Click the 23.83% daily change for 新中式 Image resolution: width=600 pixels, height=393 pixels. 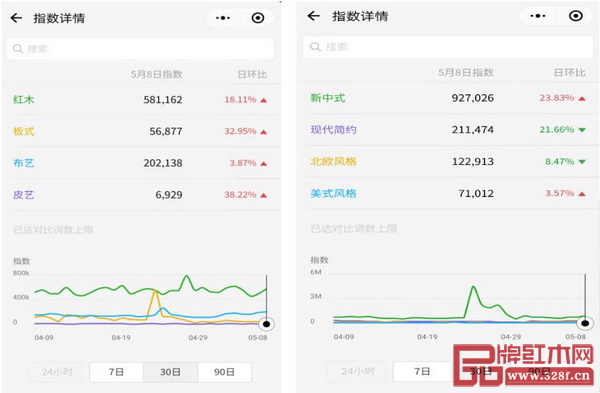click(x=557, y=98)
